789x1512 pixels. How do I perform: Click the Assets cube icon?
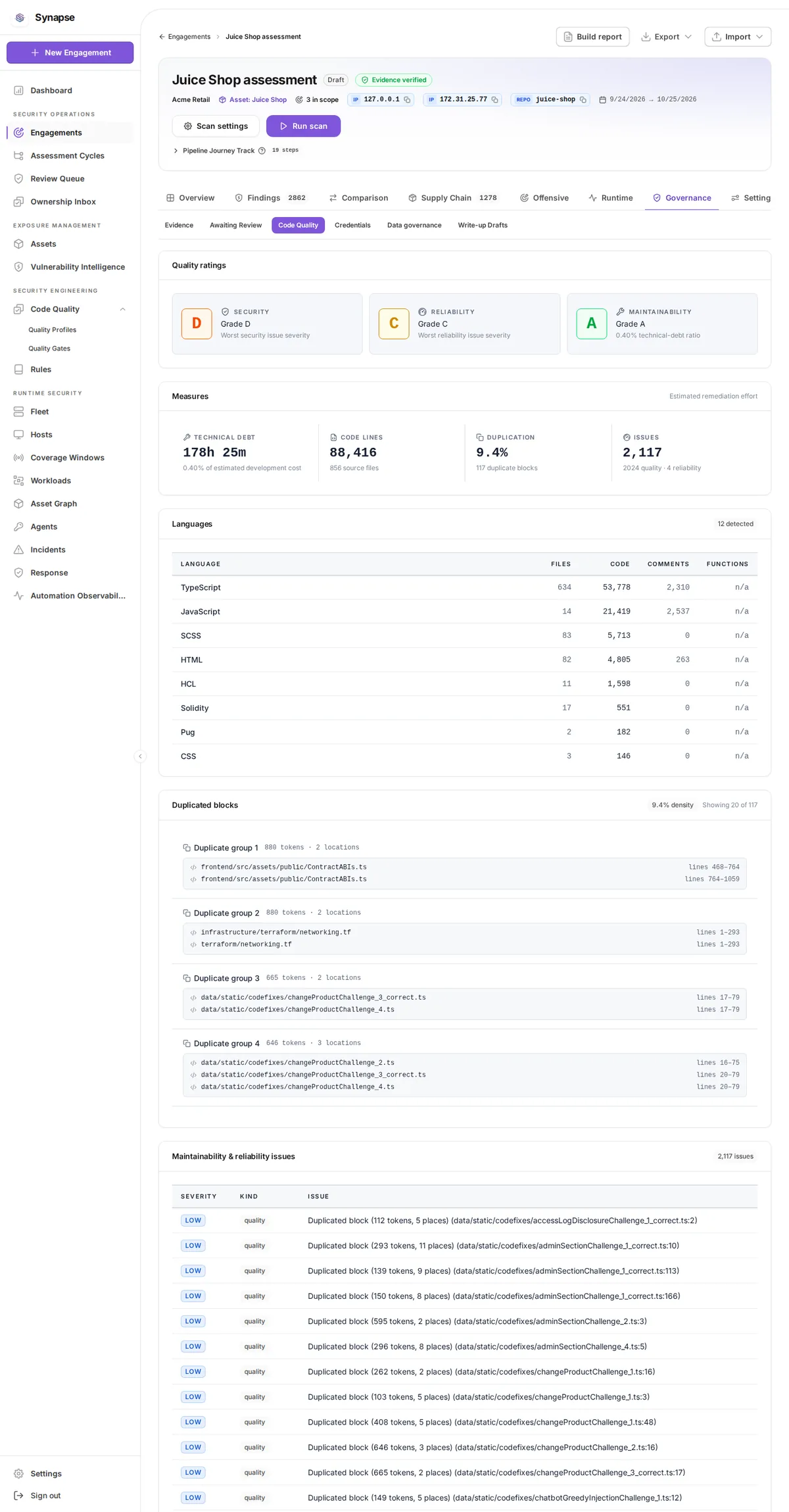click(18, 244)
